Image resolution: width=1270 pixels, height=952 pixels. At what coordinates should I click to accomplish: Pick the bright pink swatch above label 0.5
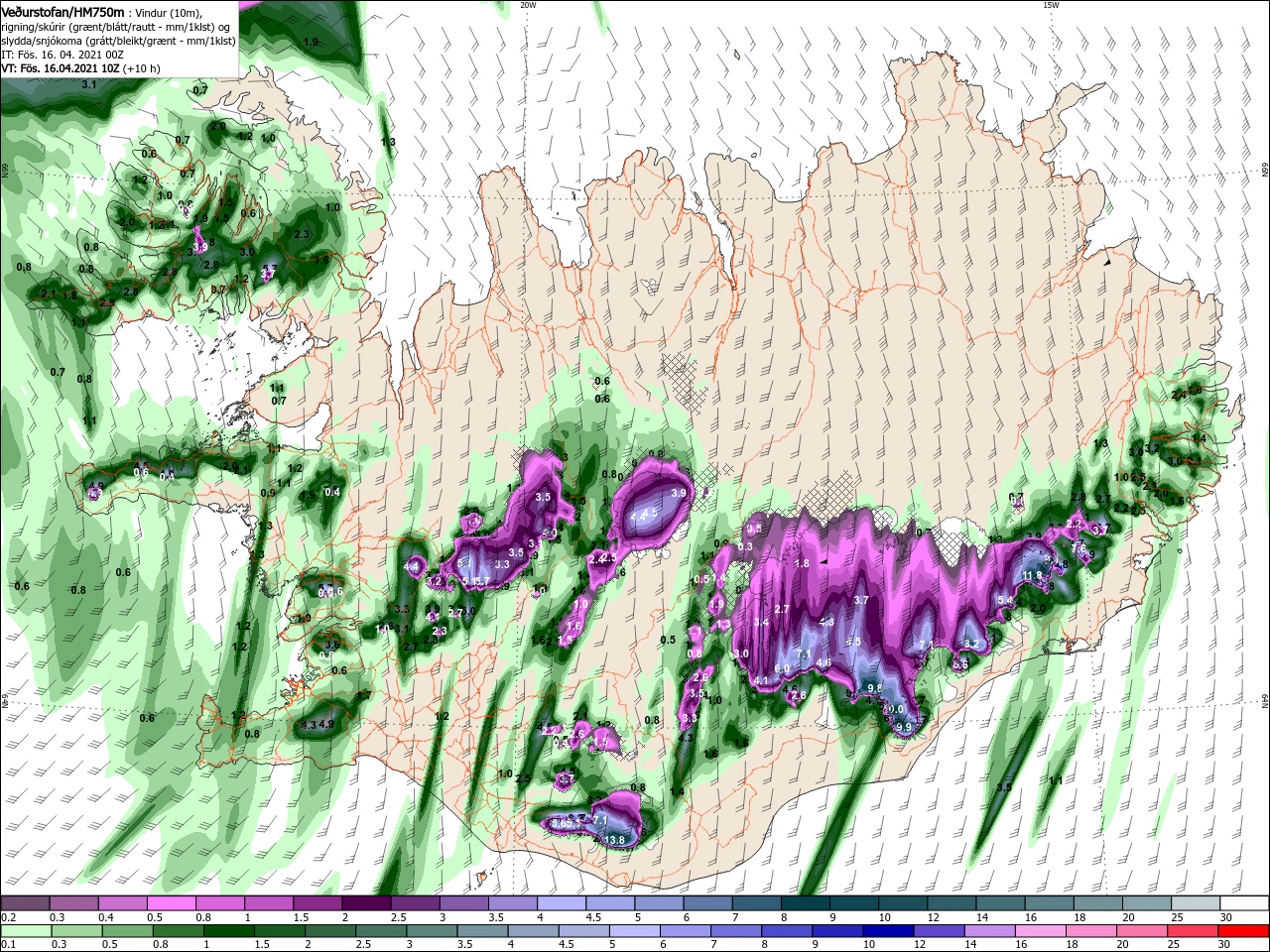click(171, 903)
